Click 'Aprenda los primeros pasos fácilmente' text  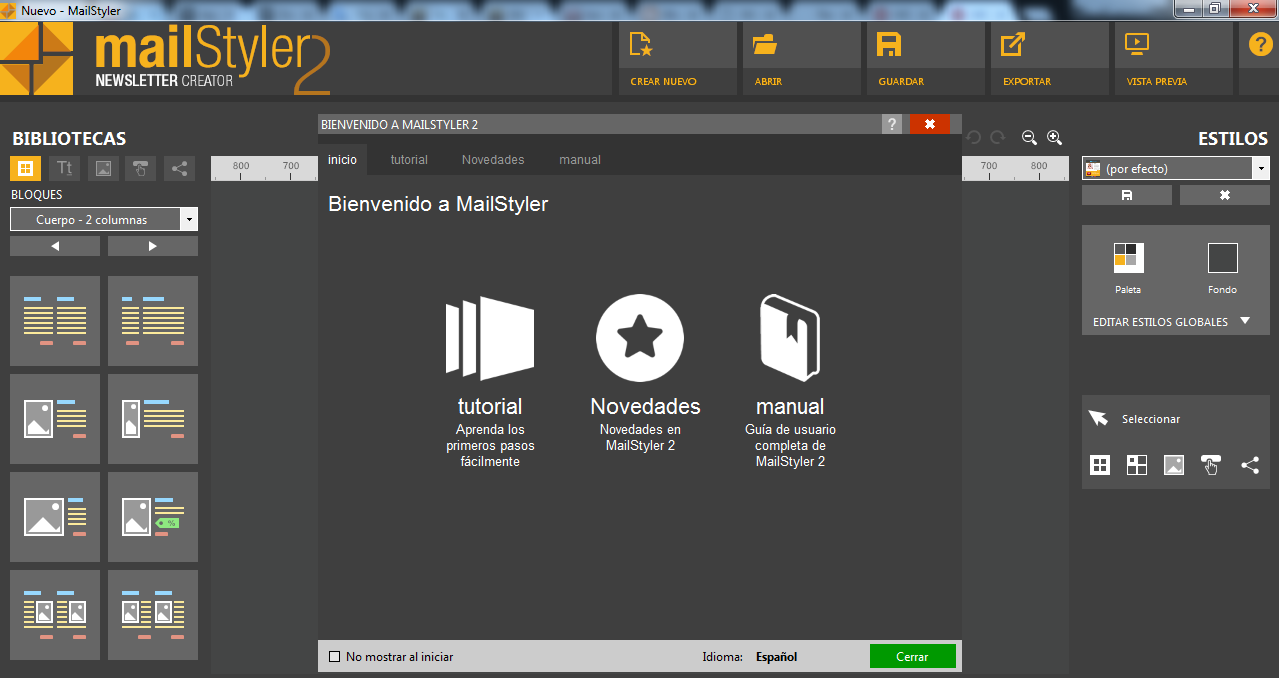click(x=490, y=446)
